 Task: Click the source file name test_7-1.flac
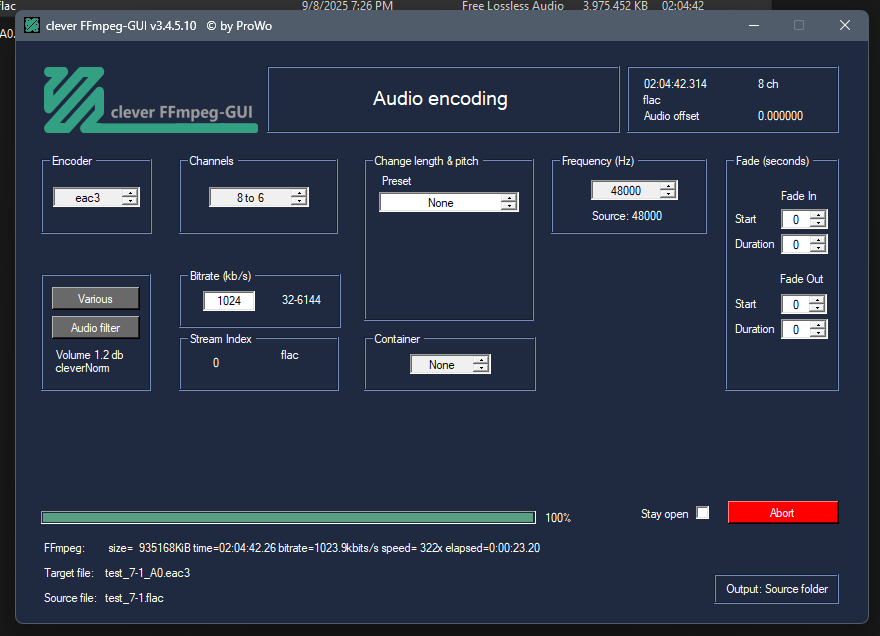point(134,598)
